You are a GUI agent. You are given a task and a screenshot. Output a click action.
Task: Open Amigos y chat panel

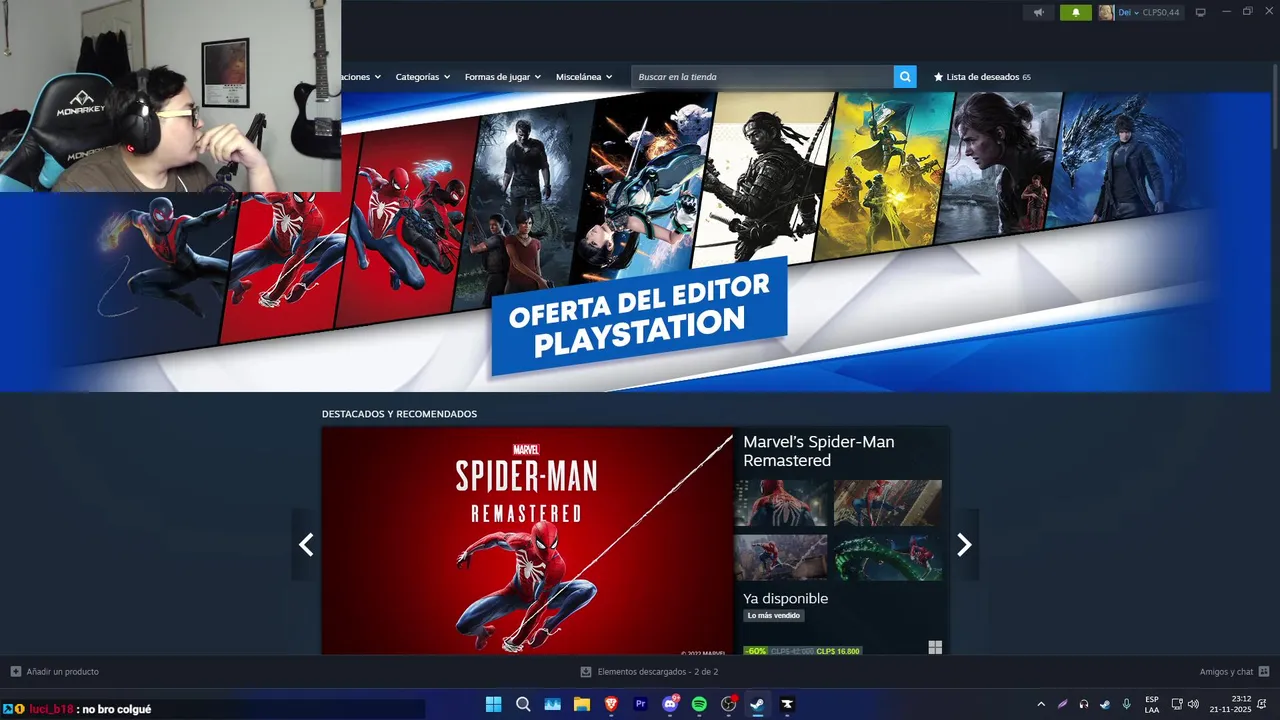click(x=1234, y=672)
